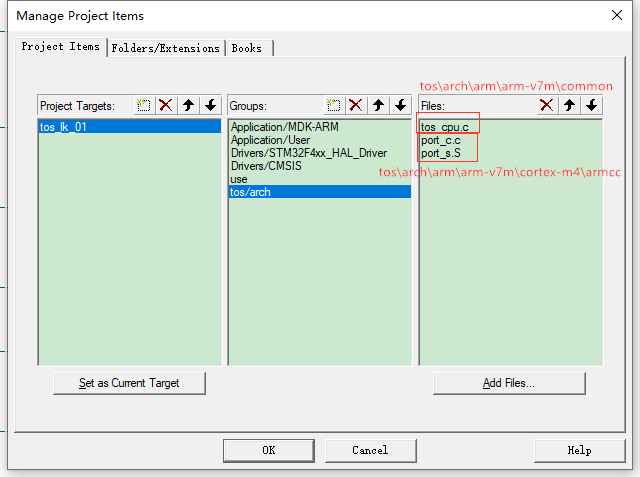Delete the selected group
Viewport: 640px width, 477px height.
(x=356, y=105)
